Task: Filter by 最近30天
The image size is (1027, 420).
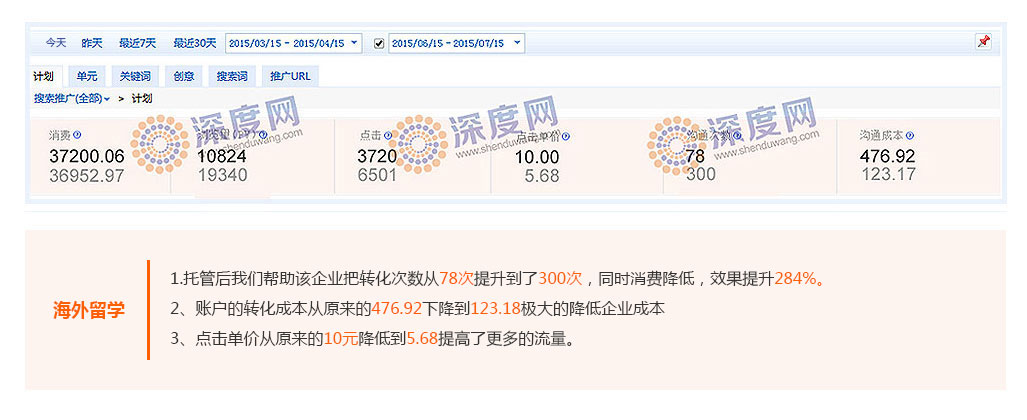Action: point(194,43)
